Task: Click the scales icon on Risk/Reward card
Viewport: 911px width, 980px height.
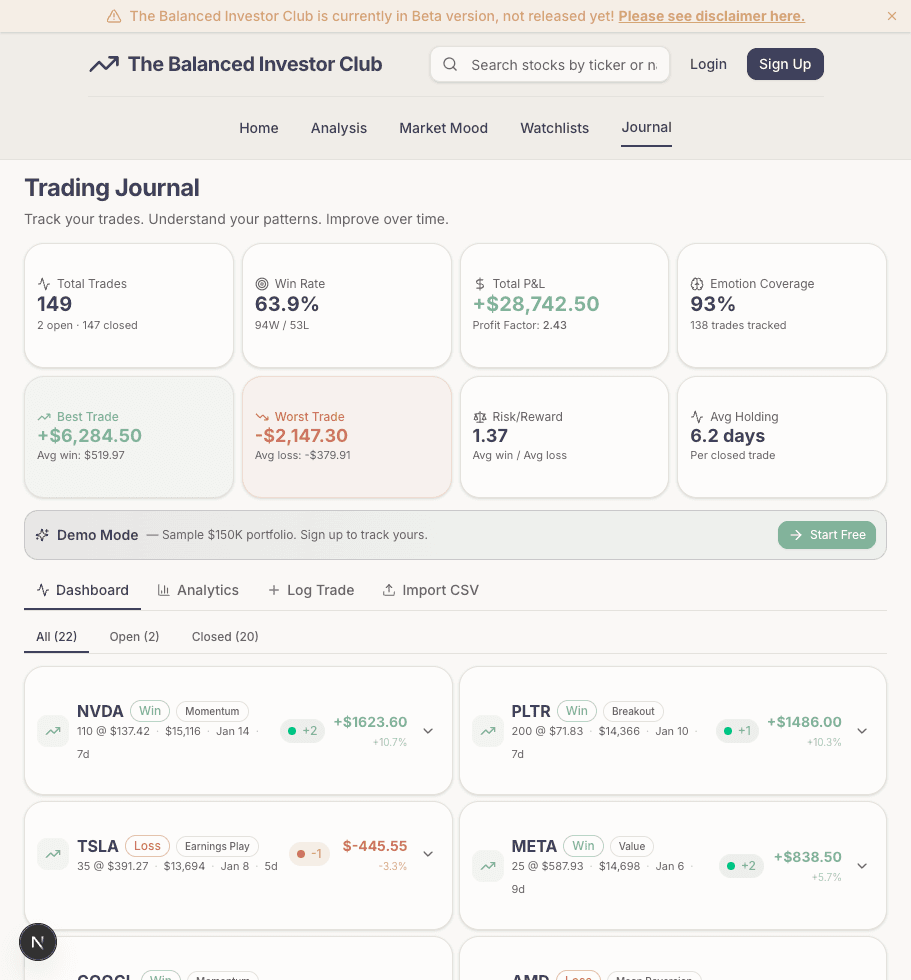Action: point(481,416)
